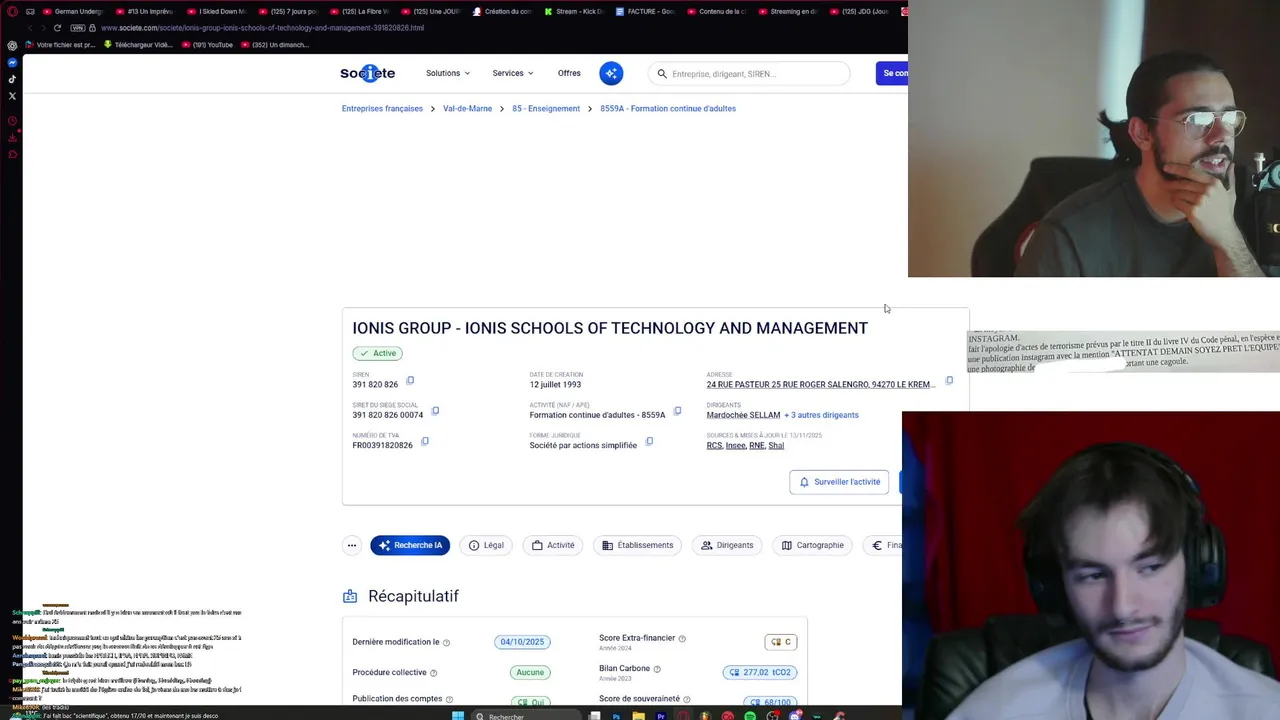Open the 24 RUE PASTEUR address link
This screenshot has width=1280, height=720.
click(x=821, y=384)
